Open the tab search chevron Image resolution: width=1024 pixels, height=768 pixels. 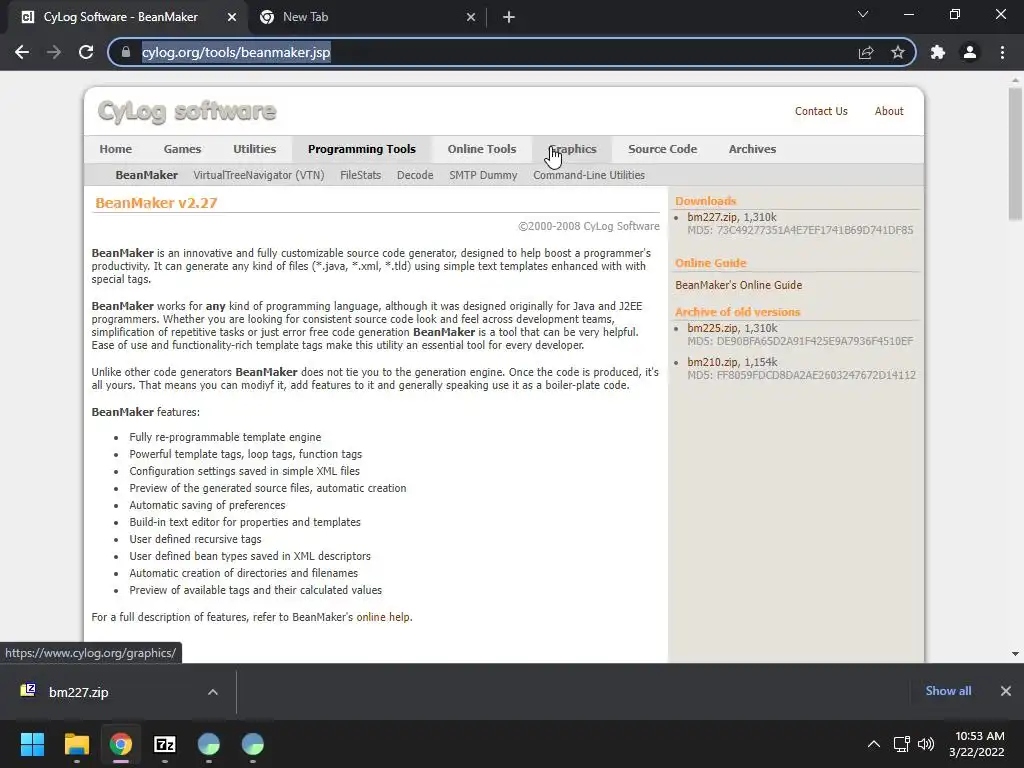(x=863, y=14)
